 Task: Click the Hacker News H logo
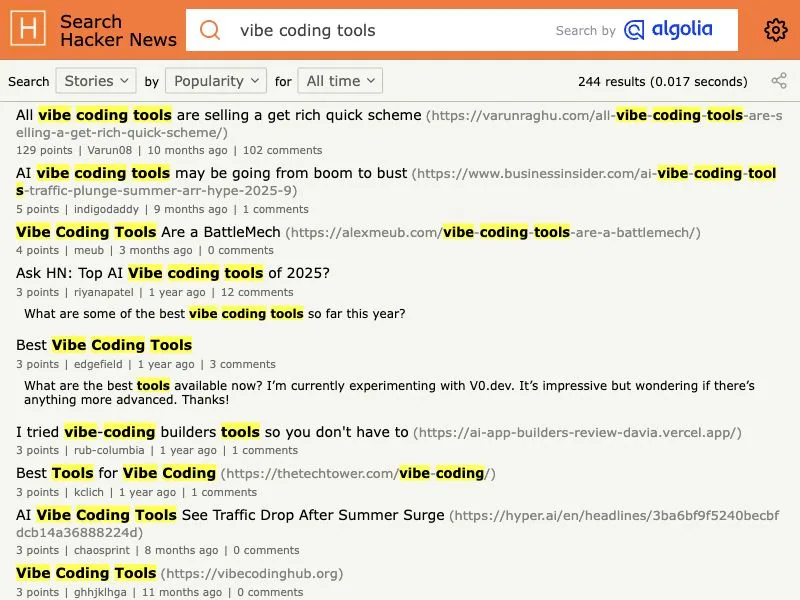pos(28,29)
